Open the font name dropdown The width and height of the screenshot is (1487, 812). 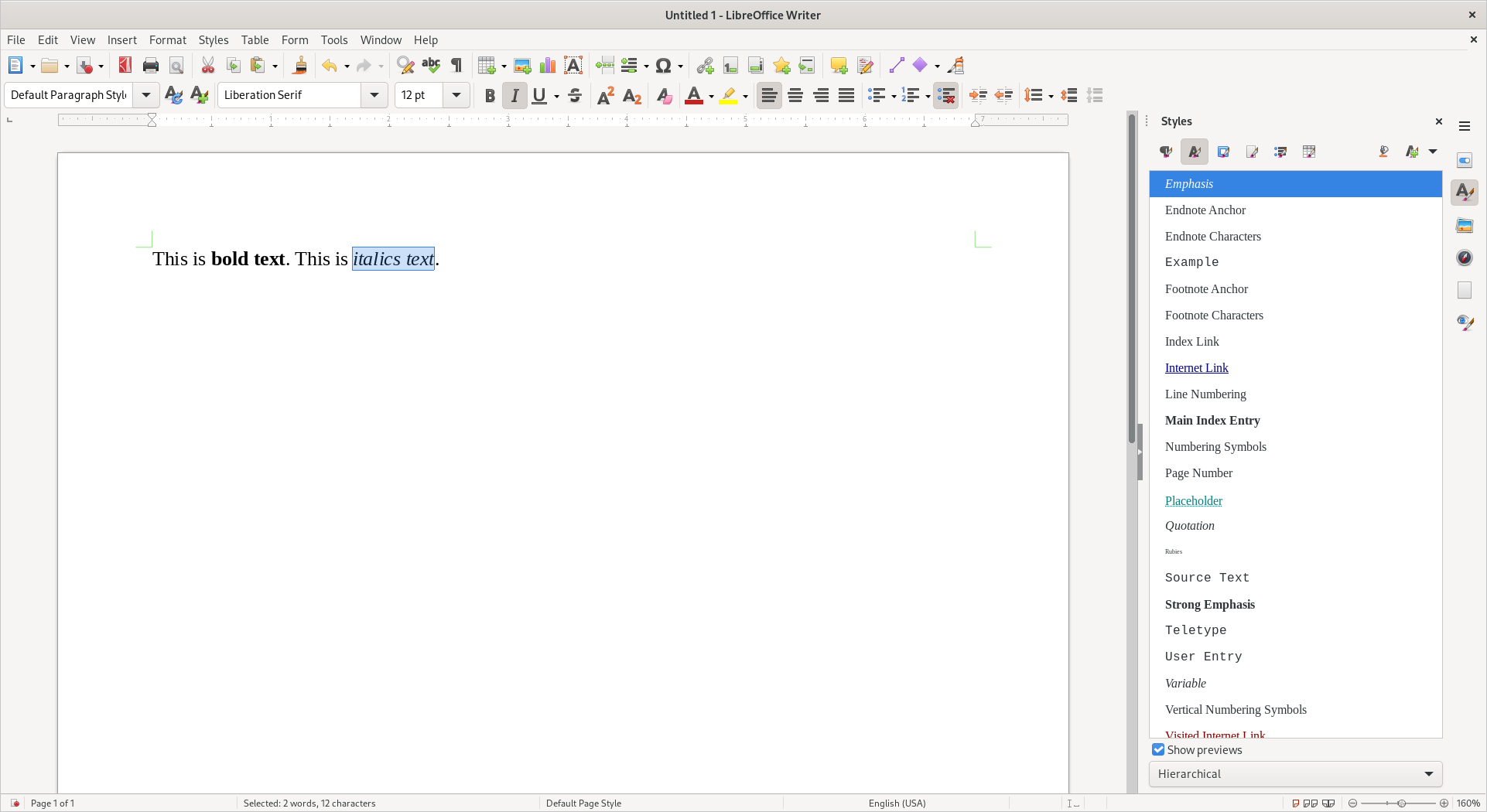pyautogui.click(x=374, y=94)
